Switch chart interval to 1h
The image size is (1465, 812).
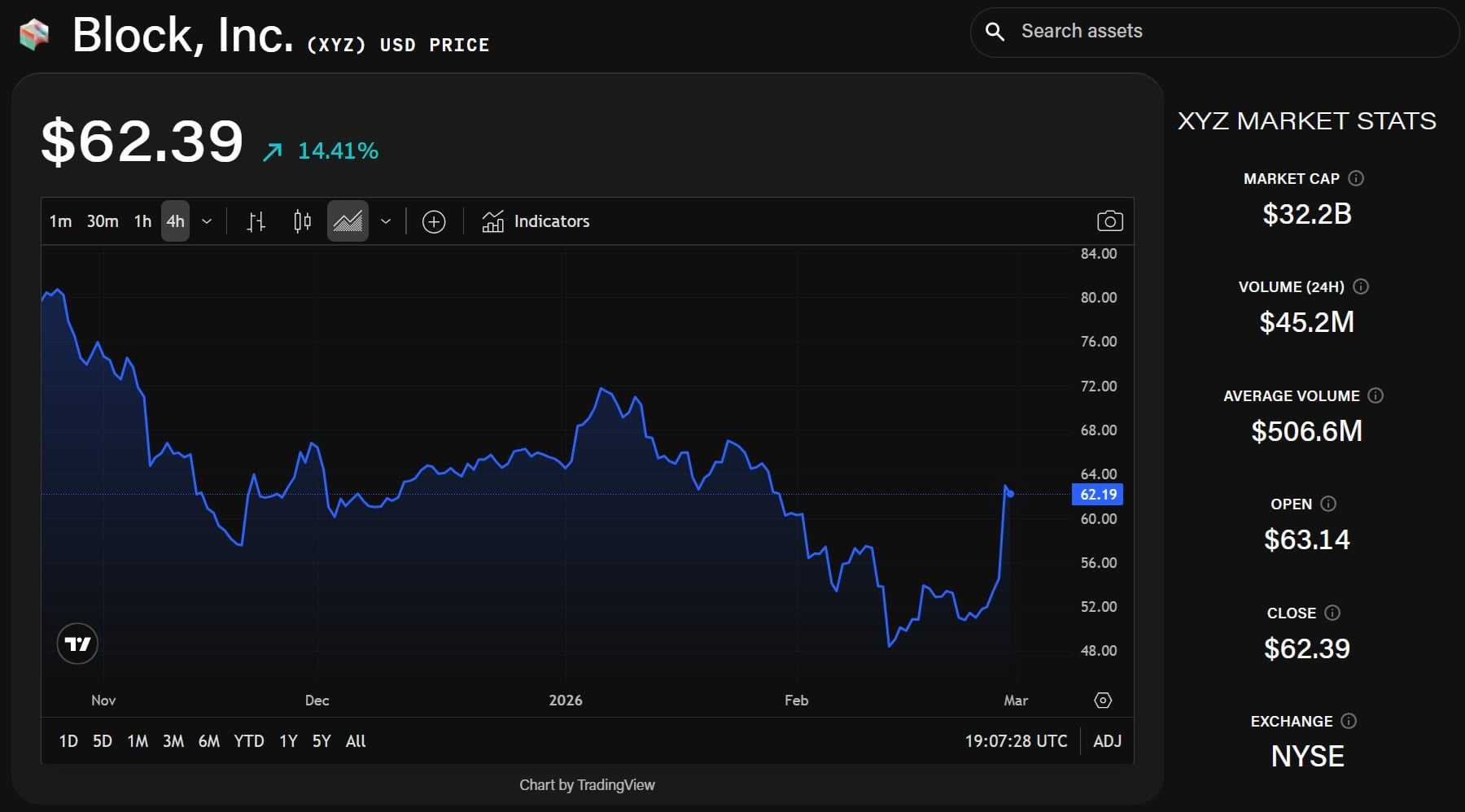coord(142,220)
